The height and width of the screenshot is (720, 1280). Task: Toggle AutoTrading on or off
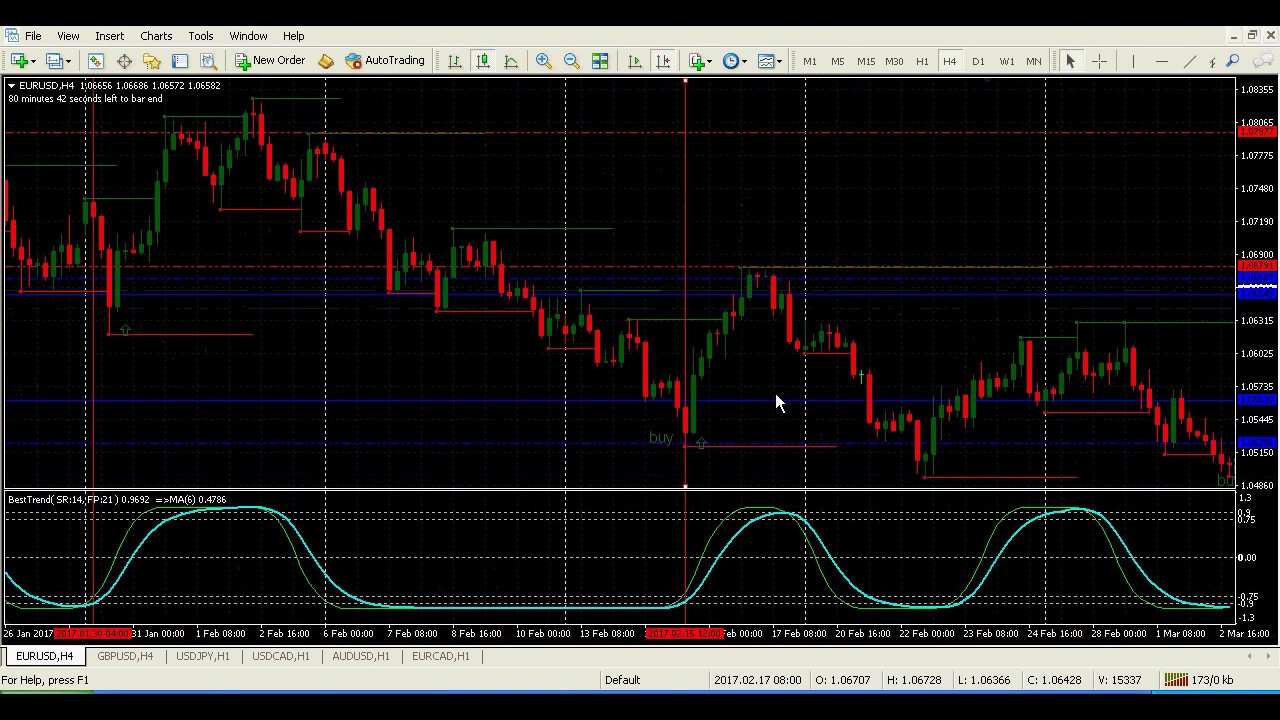(x=385, y=61)
